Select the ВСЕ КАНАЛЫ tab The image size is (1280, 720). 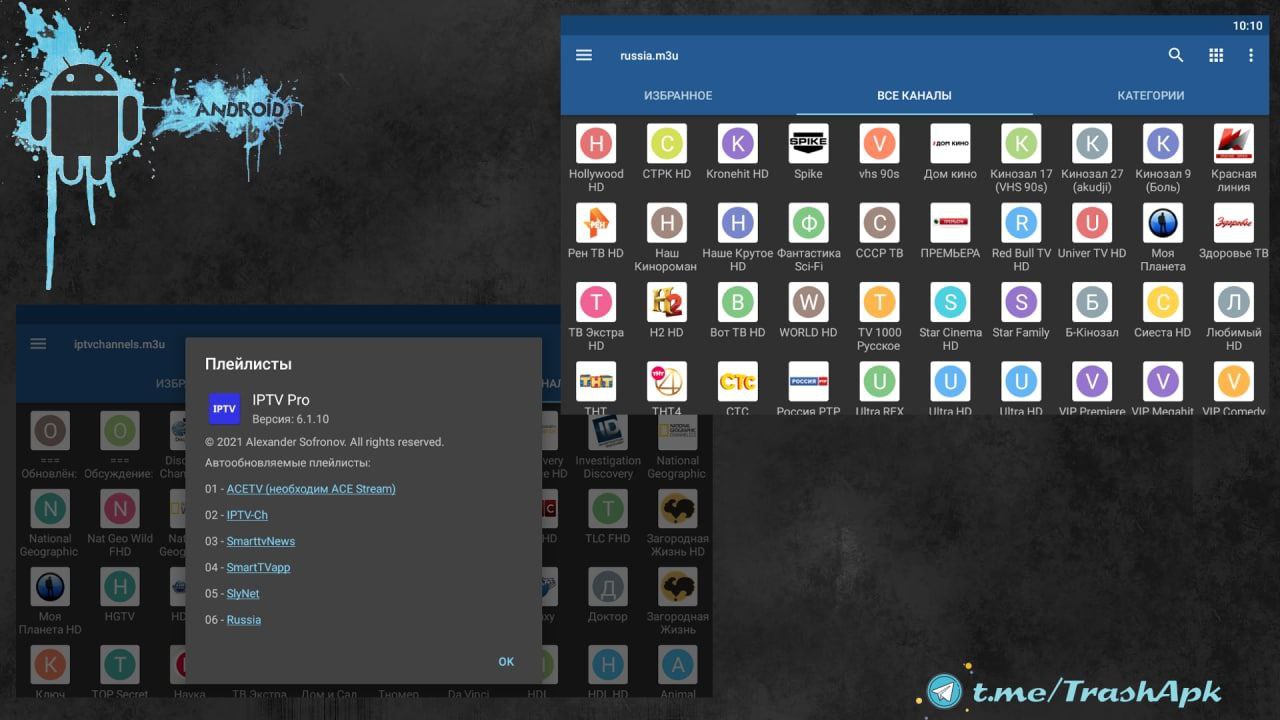pyautogui.click(x=914, y=96)
